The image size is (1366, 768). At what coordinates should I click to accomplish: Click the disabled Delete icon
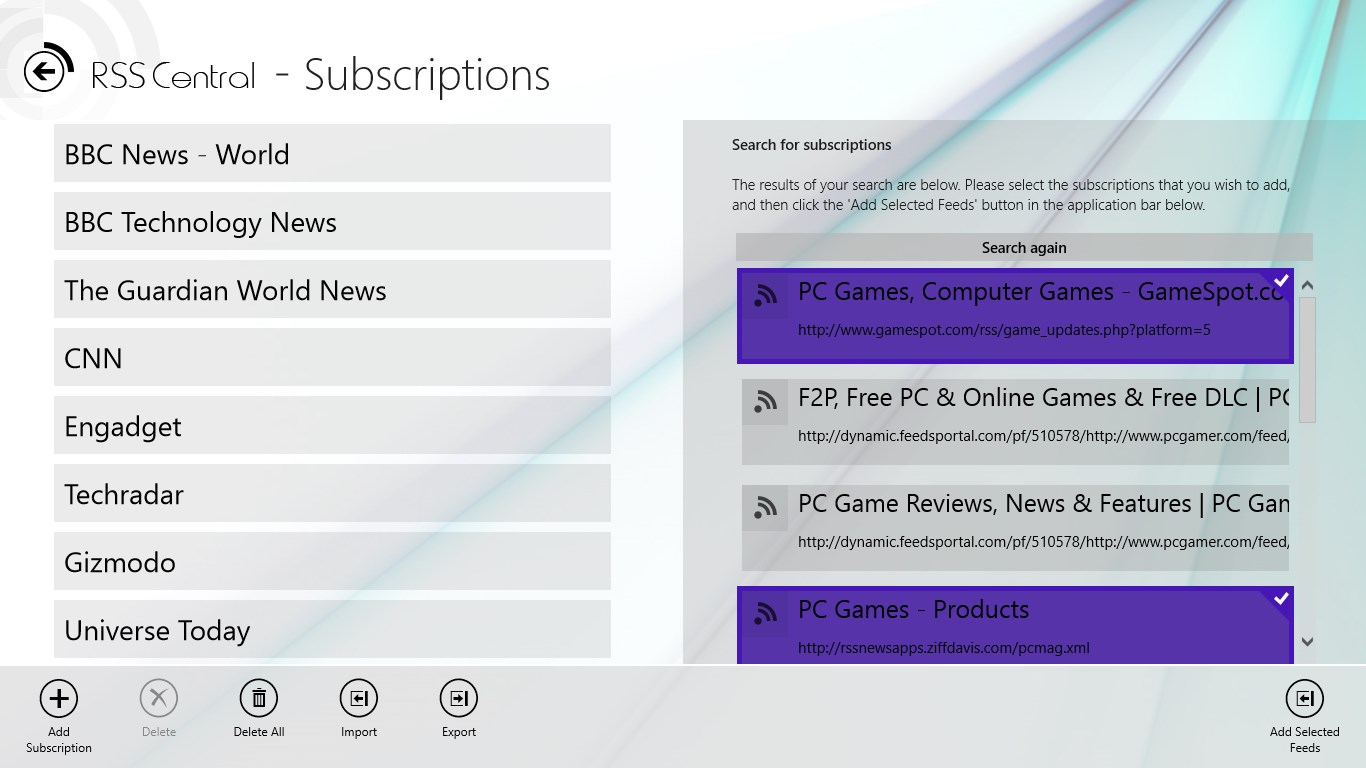tap(158, 697)
